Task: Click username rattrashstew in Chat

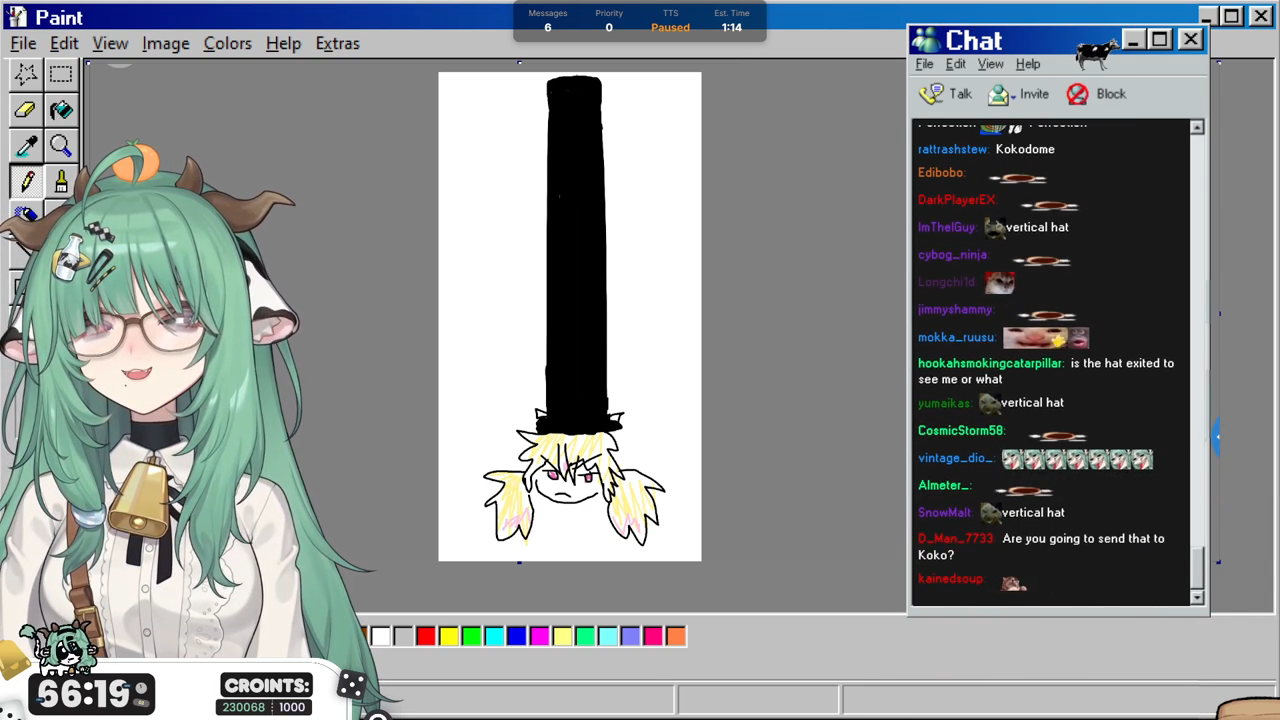Action: (953, 149)
